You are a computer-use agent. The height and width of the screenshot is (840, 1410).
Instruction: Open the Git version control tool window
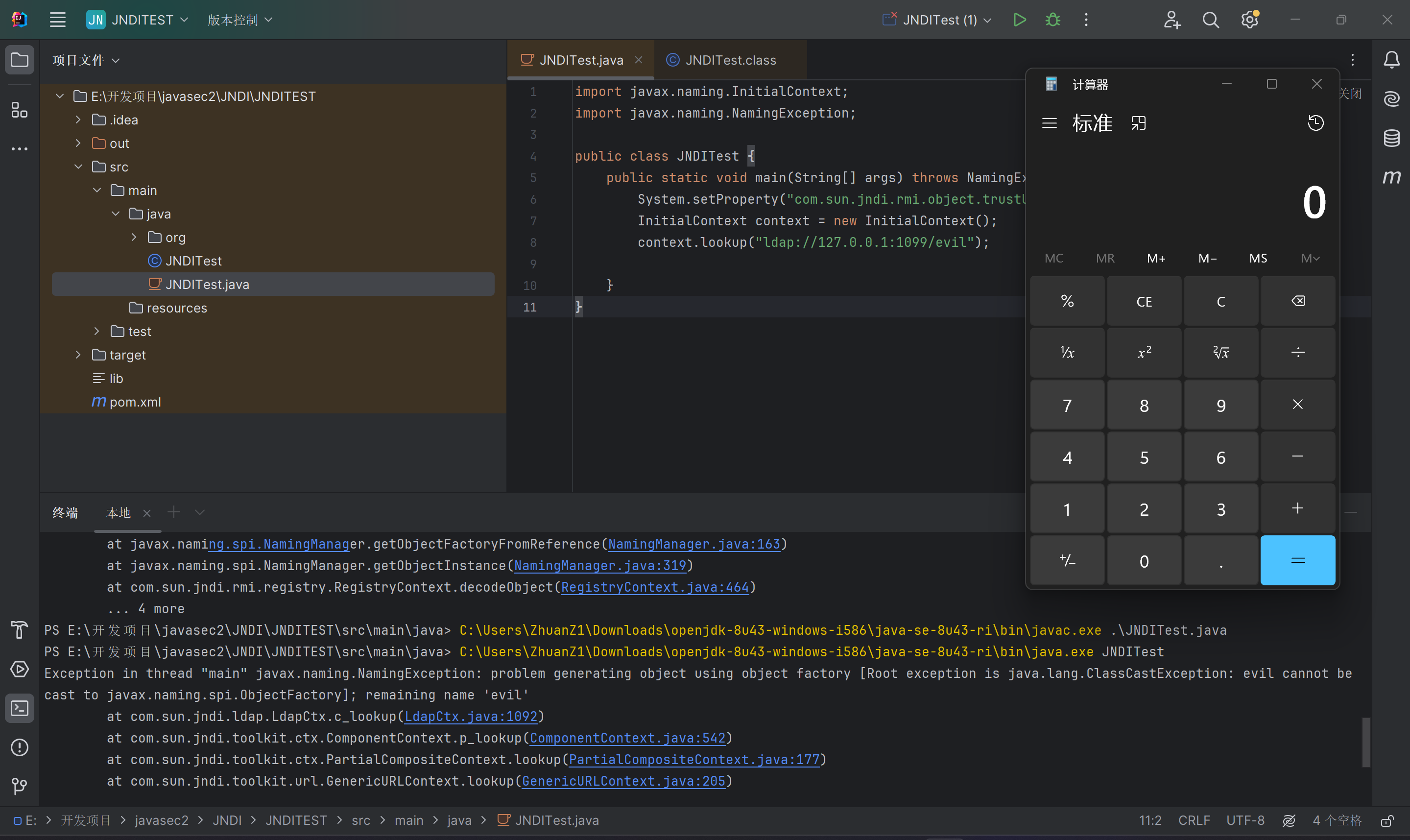pyautogui.click(x=19, y=786)
